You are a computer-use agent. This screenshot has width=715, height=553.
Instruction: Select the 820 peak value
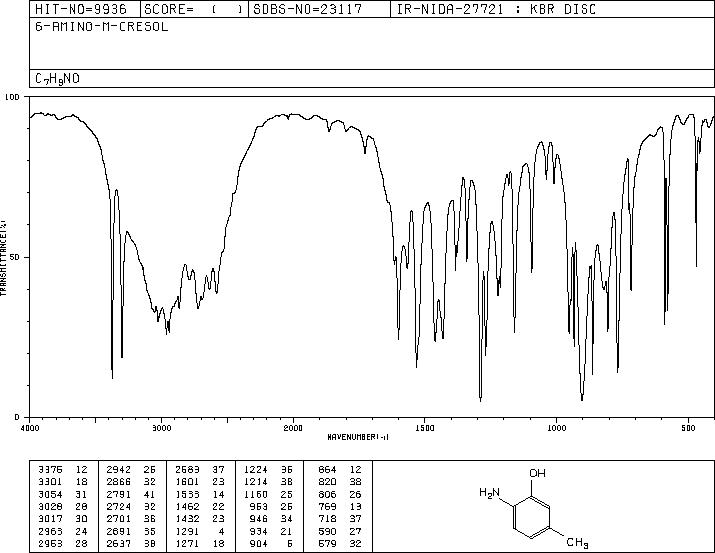pos(327,482)
